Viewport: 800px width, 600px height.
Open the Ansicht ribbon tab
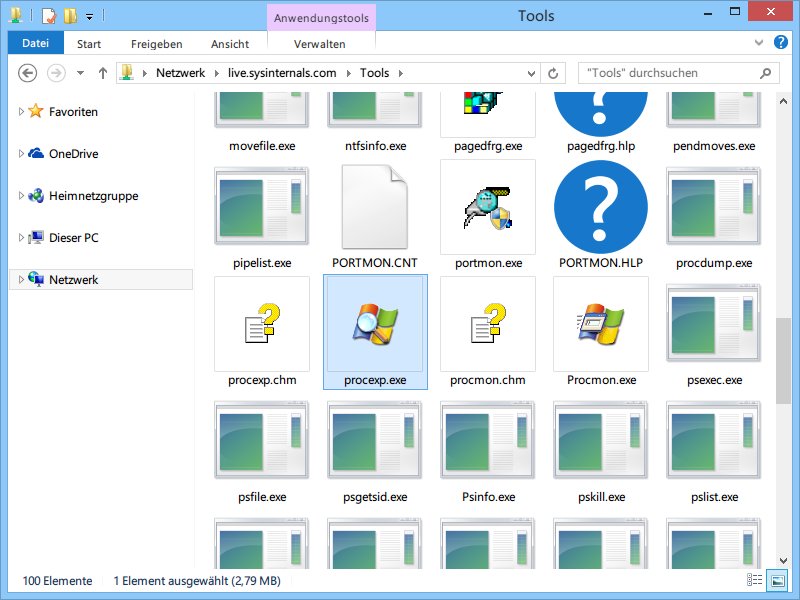[230, 44]
